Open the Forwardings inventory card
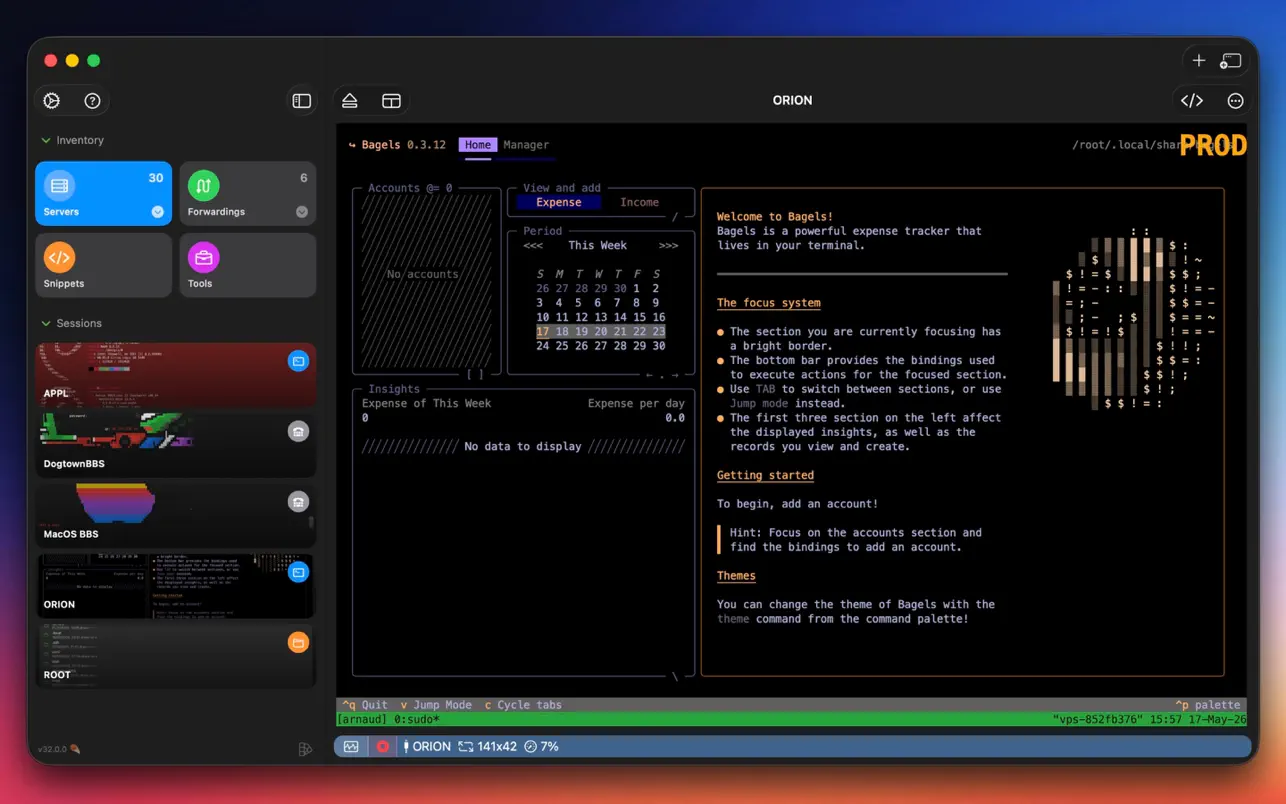 248,194
